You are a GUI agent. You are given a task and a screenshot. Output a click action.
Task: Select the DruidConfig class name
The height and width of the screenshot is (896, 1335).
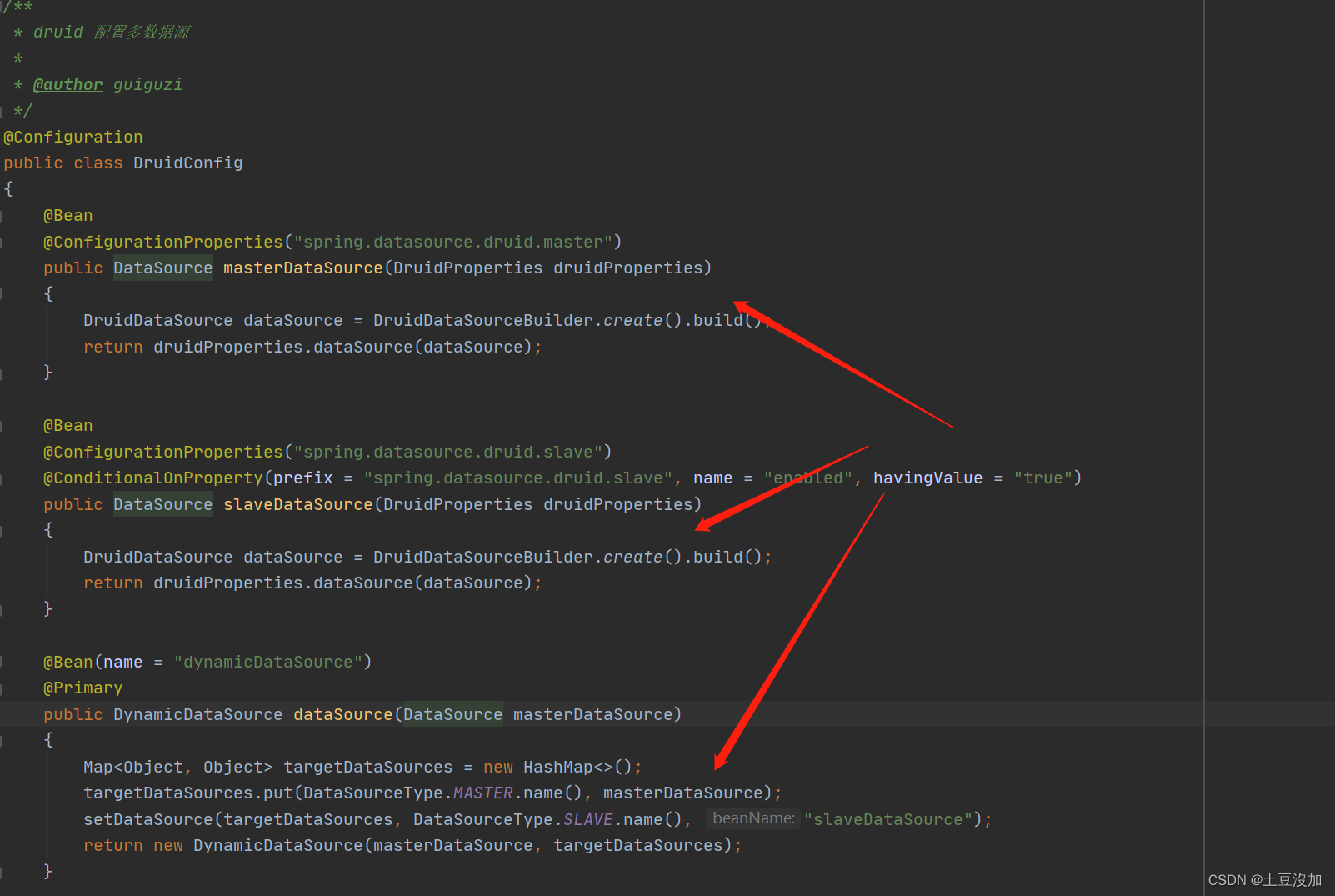click(188, 163)
